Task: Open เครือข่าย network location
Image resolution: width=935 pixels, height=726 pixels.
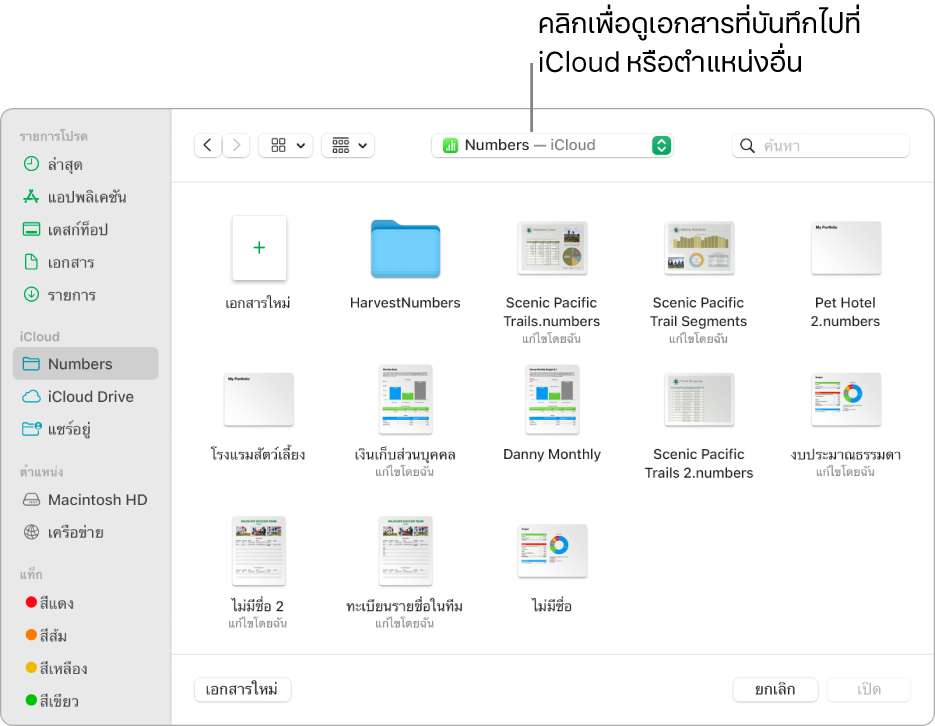Action: click(x=85, y=532)
